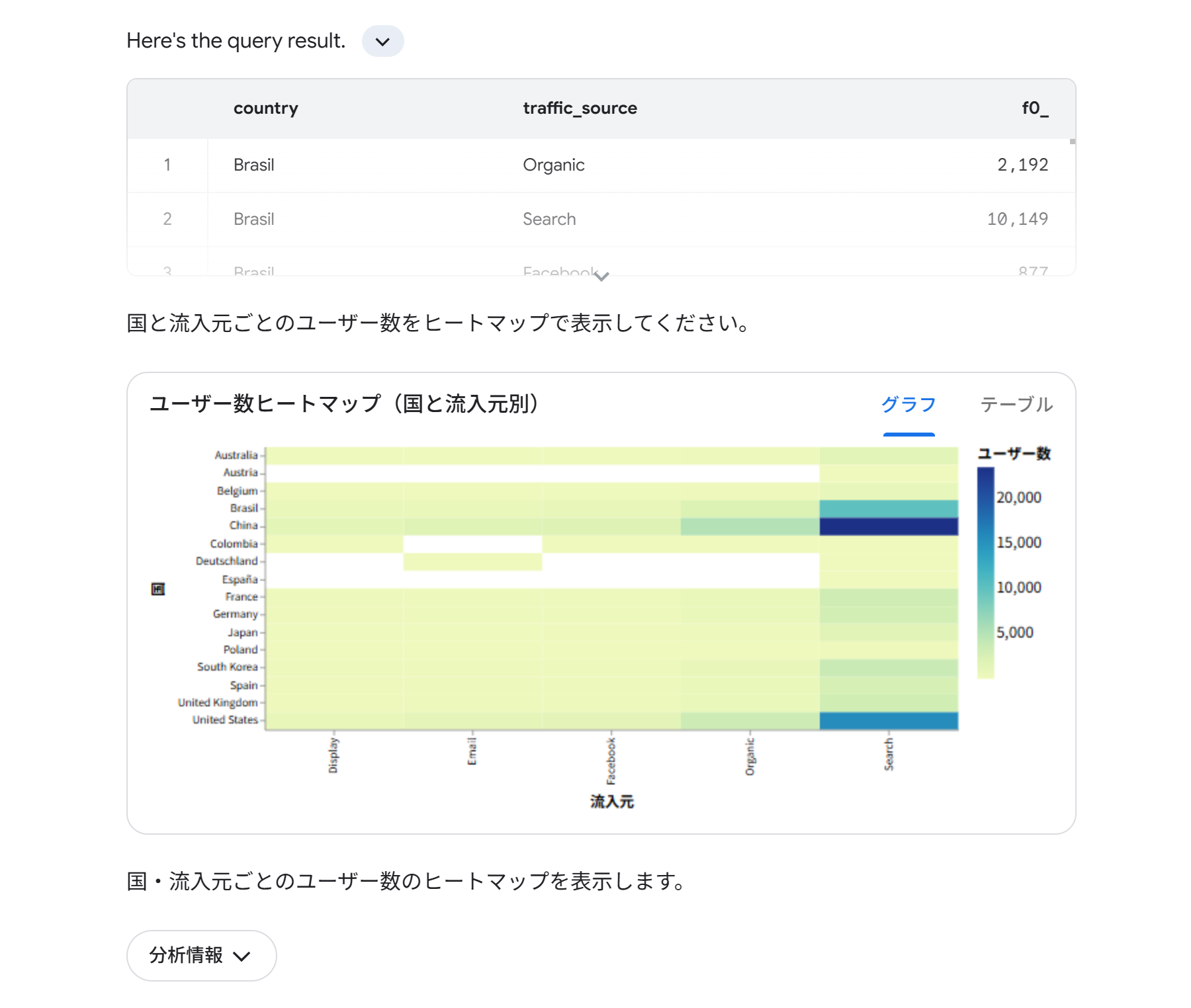The height and width of the screenshot is (1008, 1191).
Task: Click row number 1 in the table
Action: tap(167, 165)
